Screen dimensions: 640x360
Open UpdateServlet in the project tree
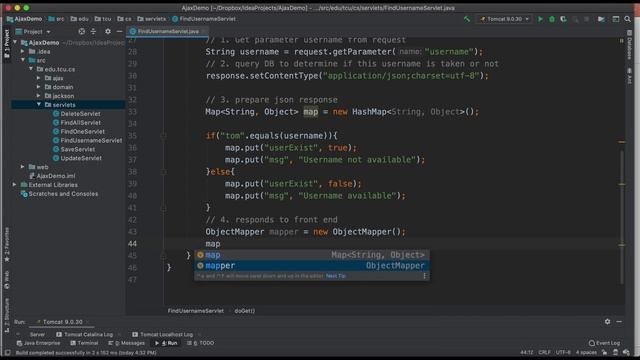pyautogui.click(x=77, y=158)
